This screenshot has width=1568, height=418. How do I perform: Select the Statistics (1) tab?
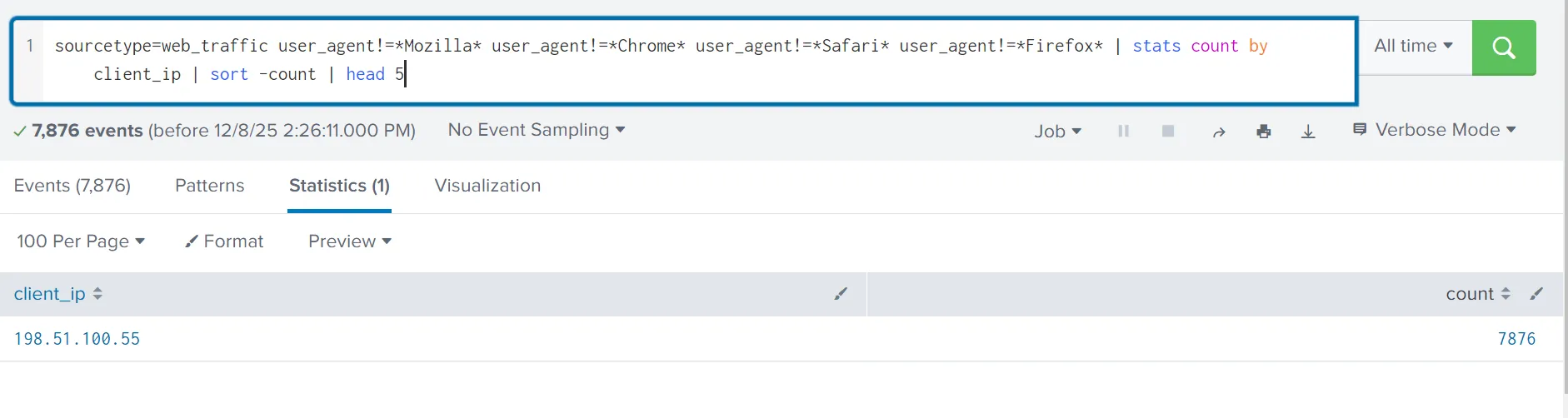(x=339, y=186)
